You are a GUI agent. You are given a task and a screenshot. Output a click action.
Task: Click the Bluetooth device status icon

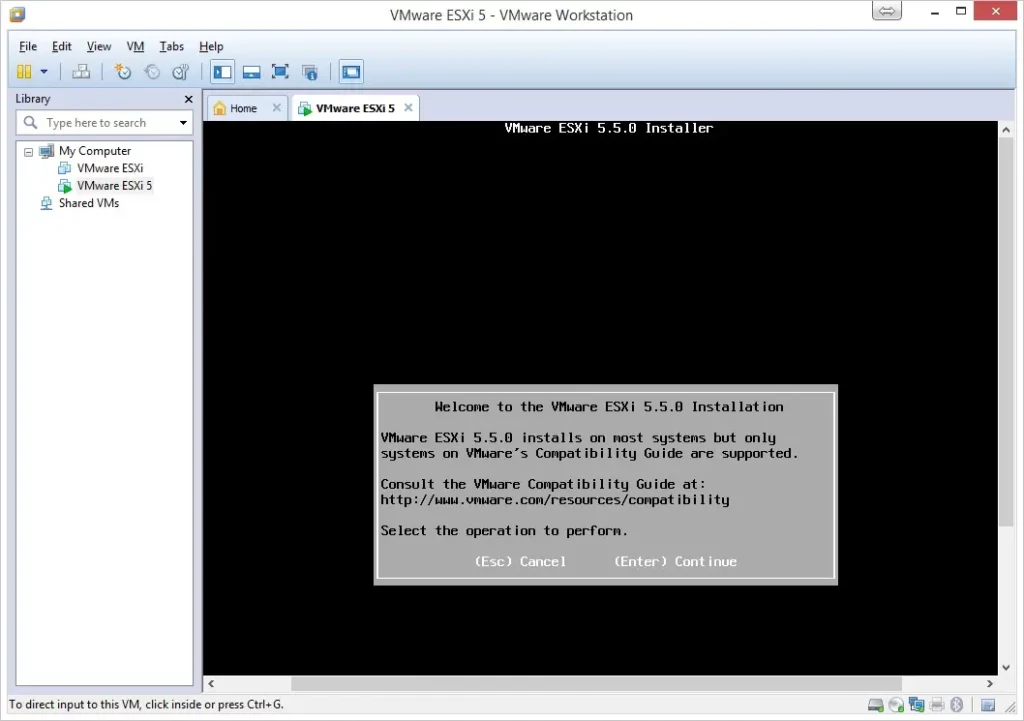pos(957,705)
